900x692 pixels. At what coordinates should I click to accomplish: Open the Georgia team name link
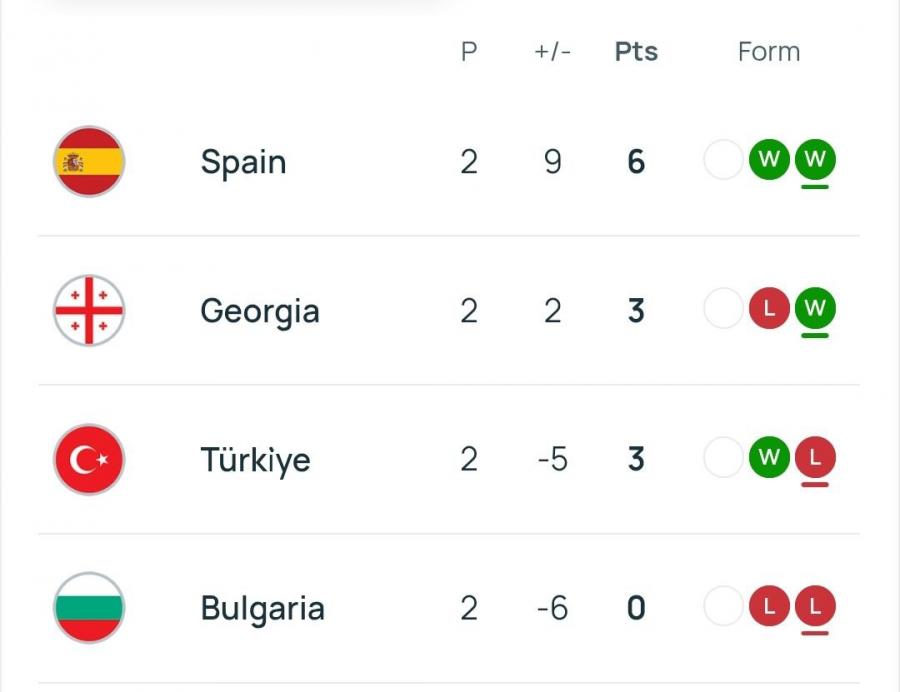260,312
